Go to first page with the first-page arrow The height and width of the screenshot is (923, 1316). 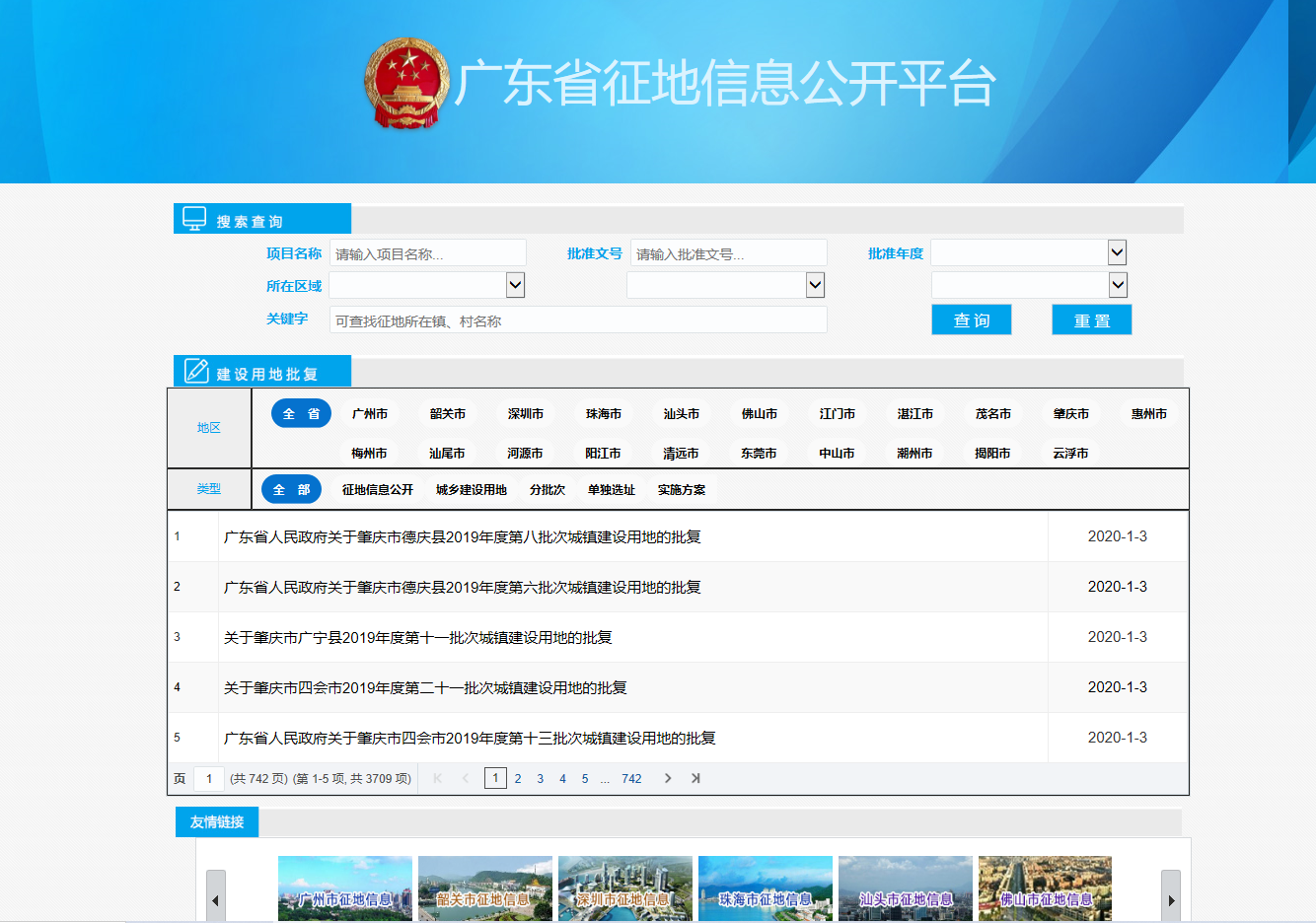437,778
